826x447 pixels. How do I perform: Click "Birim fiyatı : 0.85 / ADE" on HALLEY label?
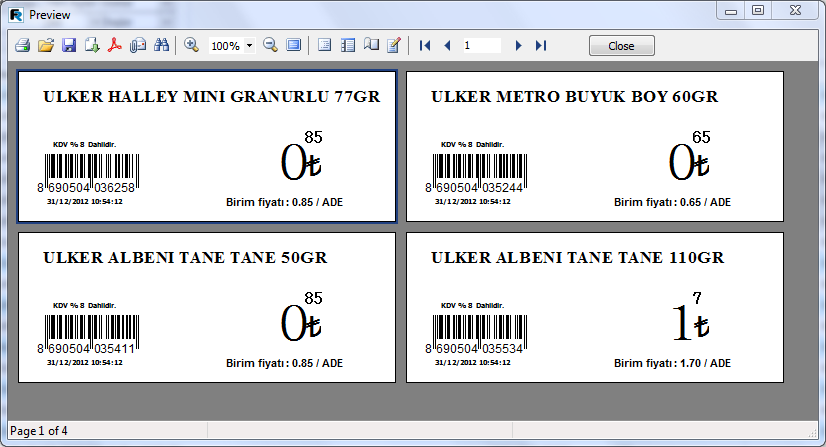tap(284, 202)
